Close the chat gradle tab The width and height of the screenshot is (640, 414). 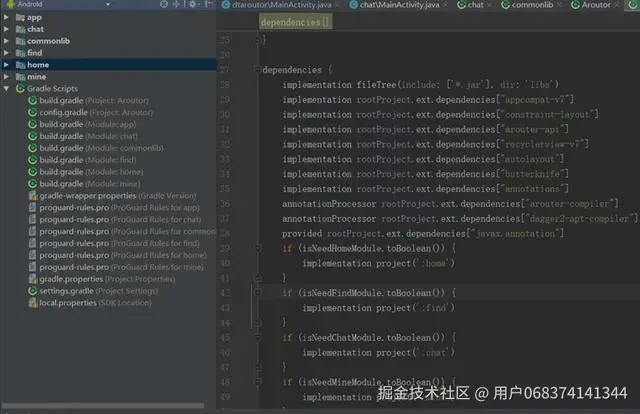point(489,5)
